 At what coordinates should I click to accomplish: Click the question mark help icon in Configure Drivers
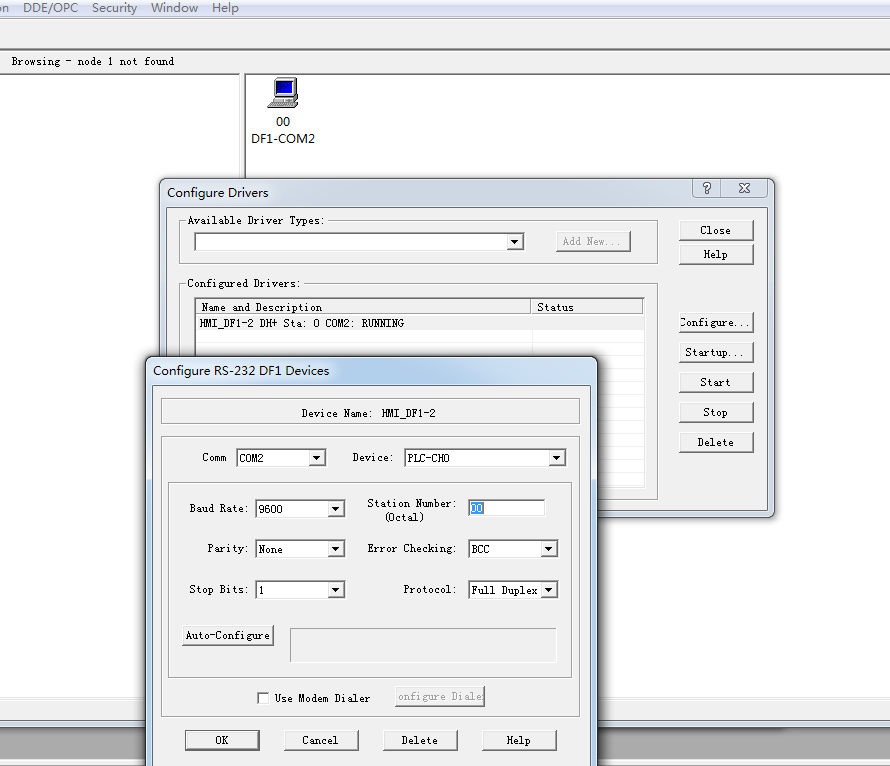706,188
